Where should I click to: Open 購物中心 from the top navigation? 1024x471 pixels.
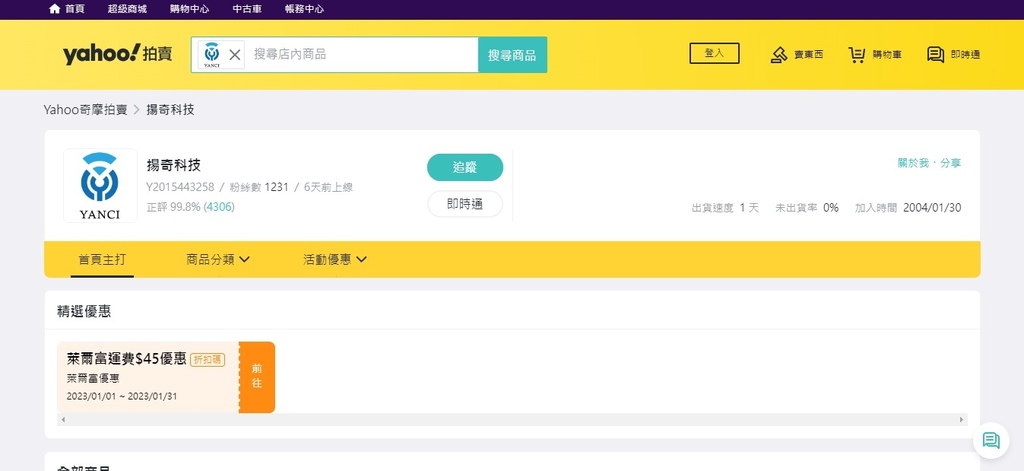(189, 9)
